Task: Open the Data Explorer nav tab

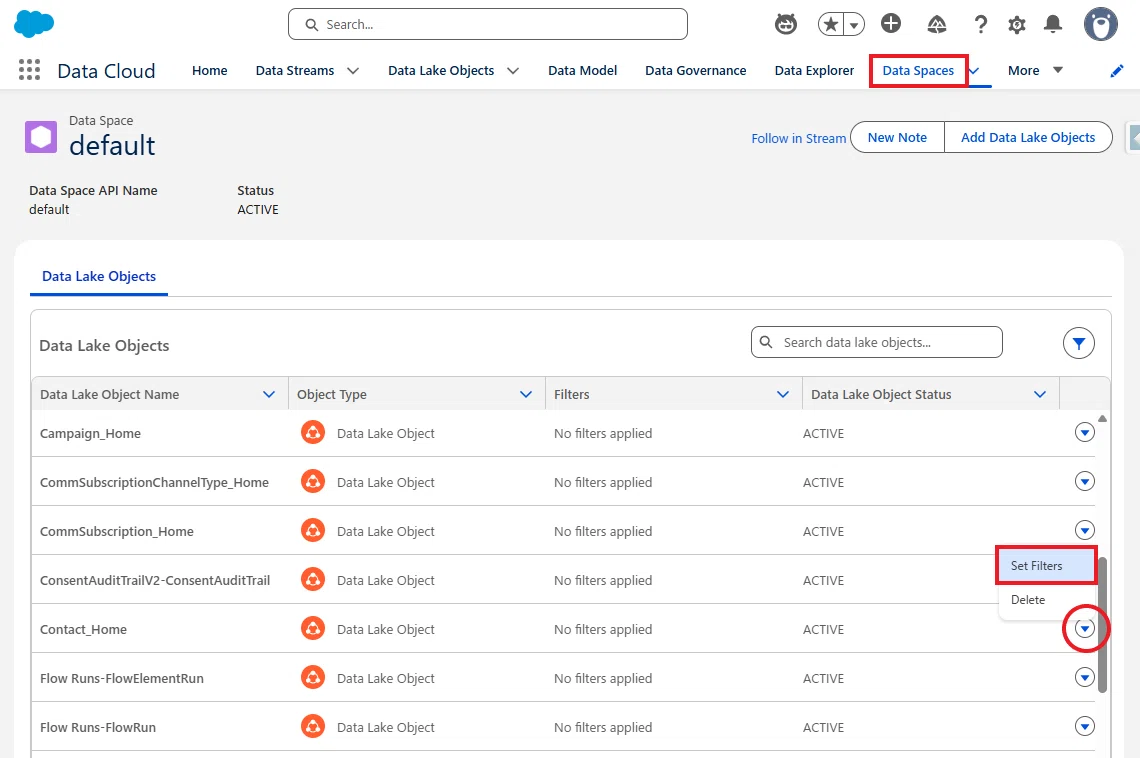Action: [814, 70]
